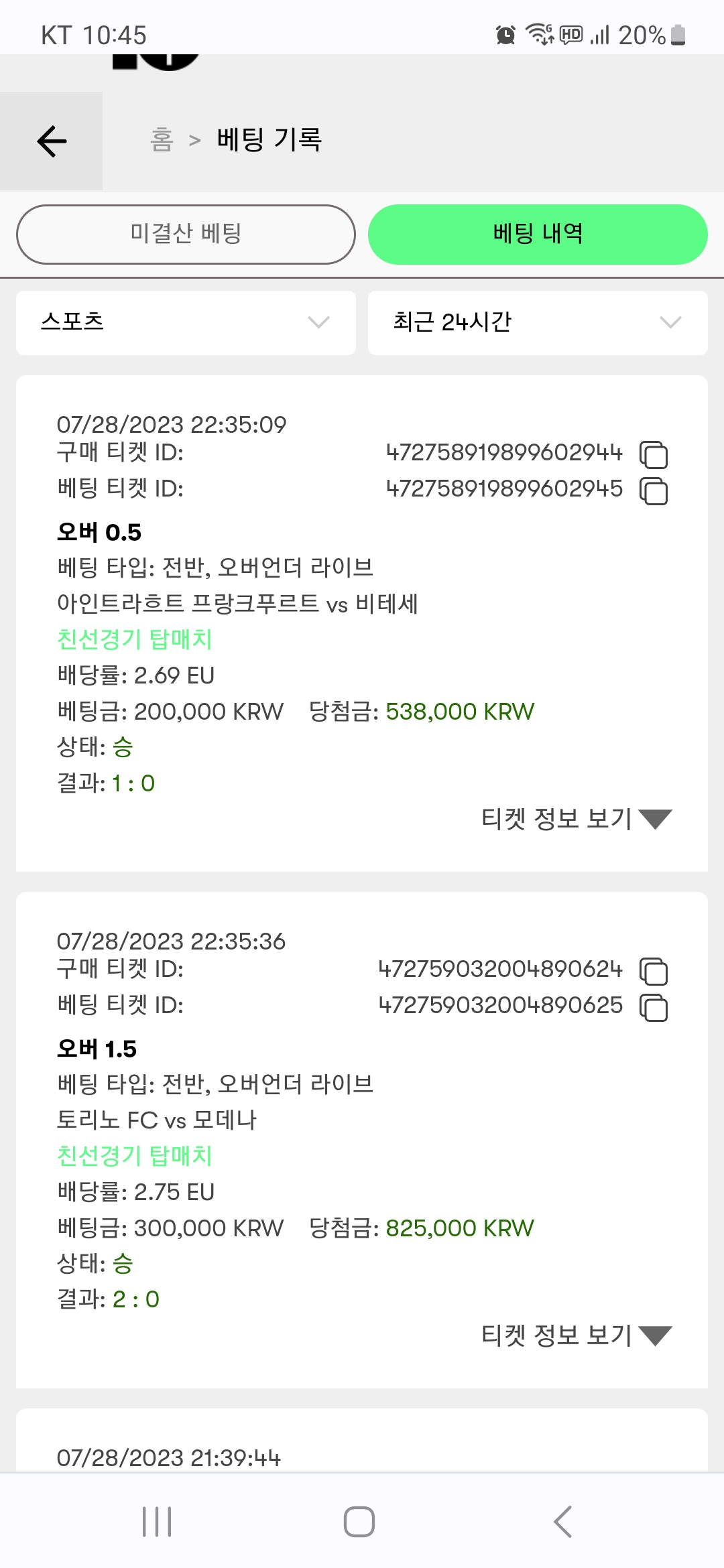Copy purchase ticket ID ending 02944
724x1568 pixels.
click(x=654, y=455)
